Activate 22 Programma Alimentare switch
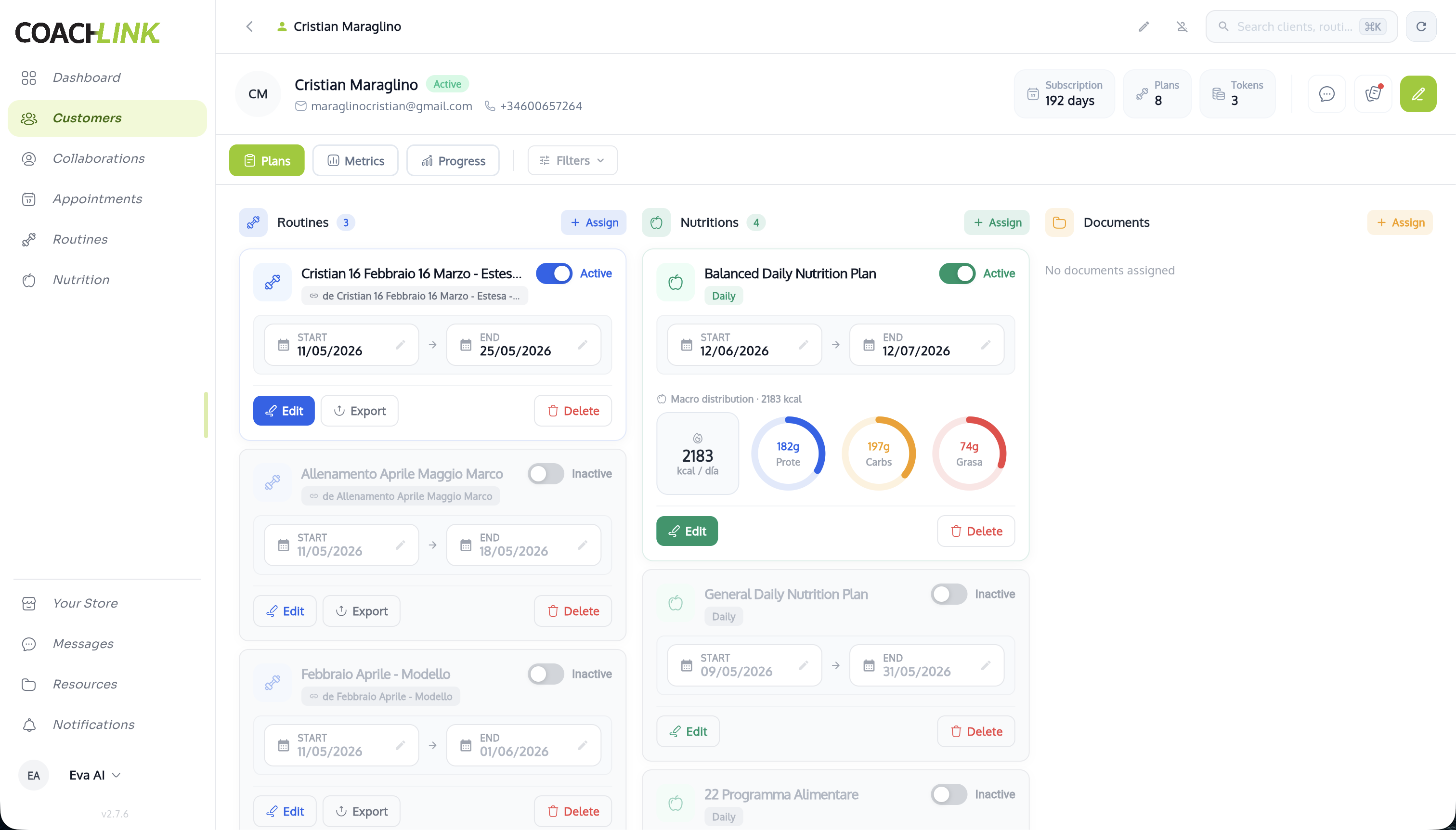The height and width of the screenshot is (830, 1456). pos(949,794)
